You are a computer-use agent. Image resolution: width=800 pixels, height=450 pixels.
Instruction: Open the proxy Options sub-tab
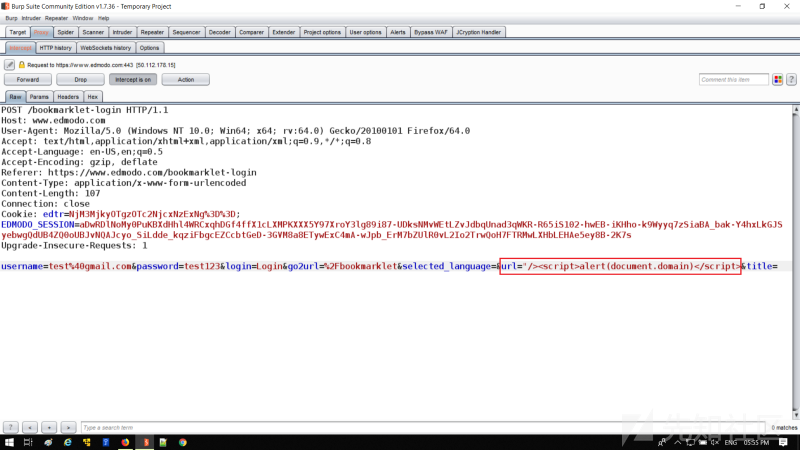click(x=149, y=48)
